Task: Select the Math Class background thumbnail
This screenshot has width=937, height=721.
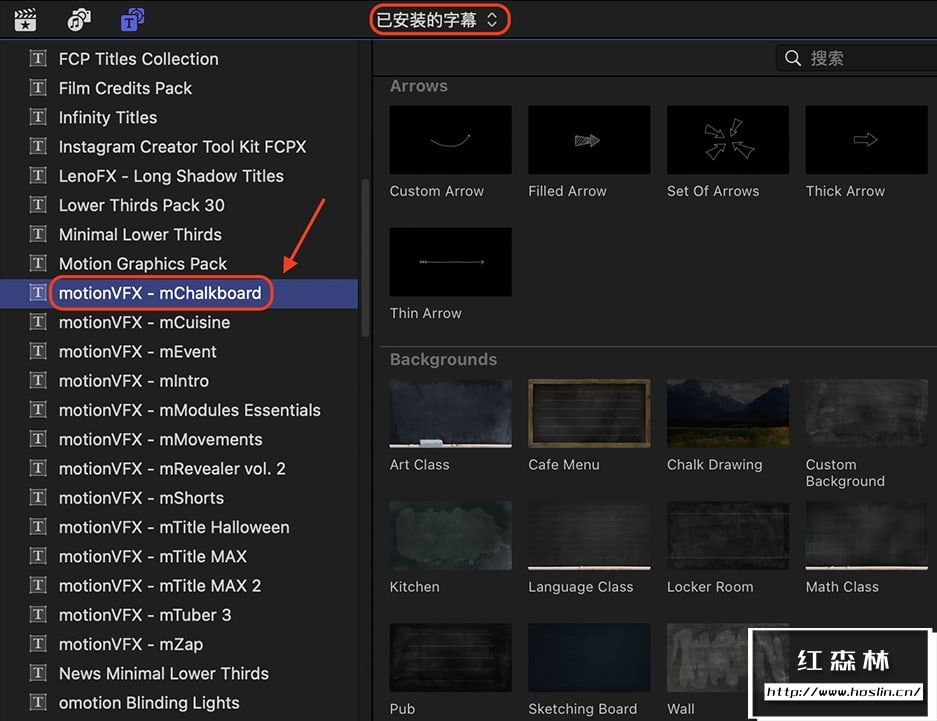Action: (866, 535)
